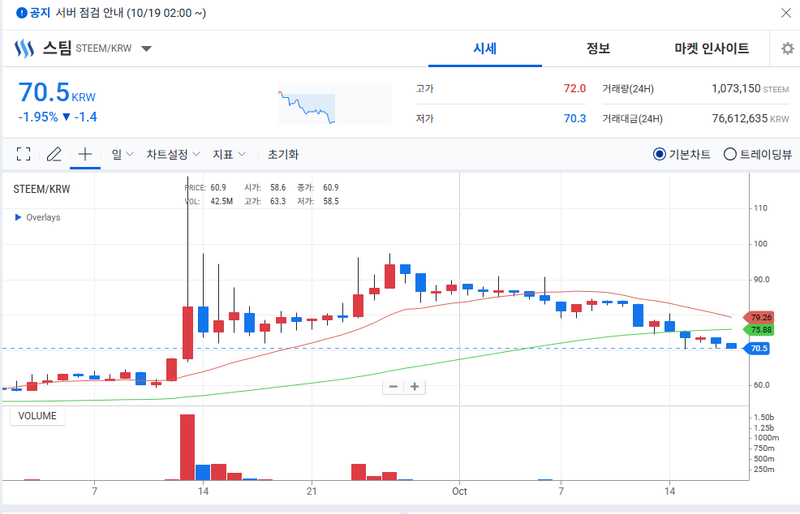This screenshot has height=514, width=800.
Task: Click the blue notice exclamation icon
Action: pos(21,13)
